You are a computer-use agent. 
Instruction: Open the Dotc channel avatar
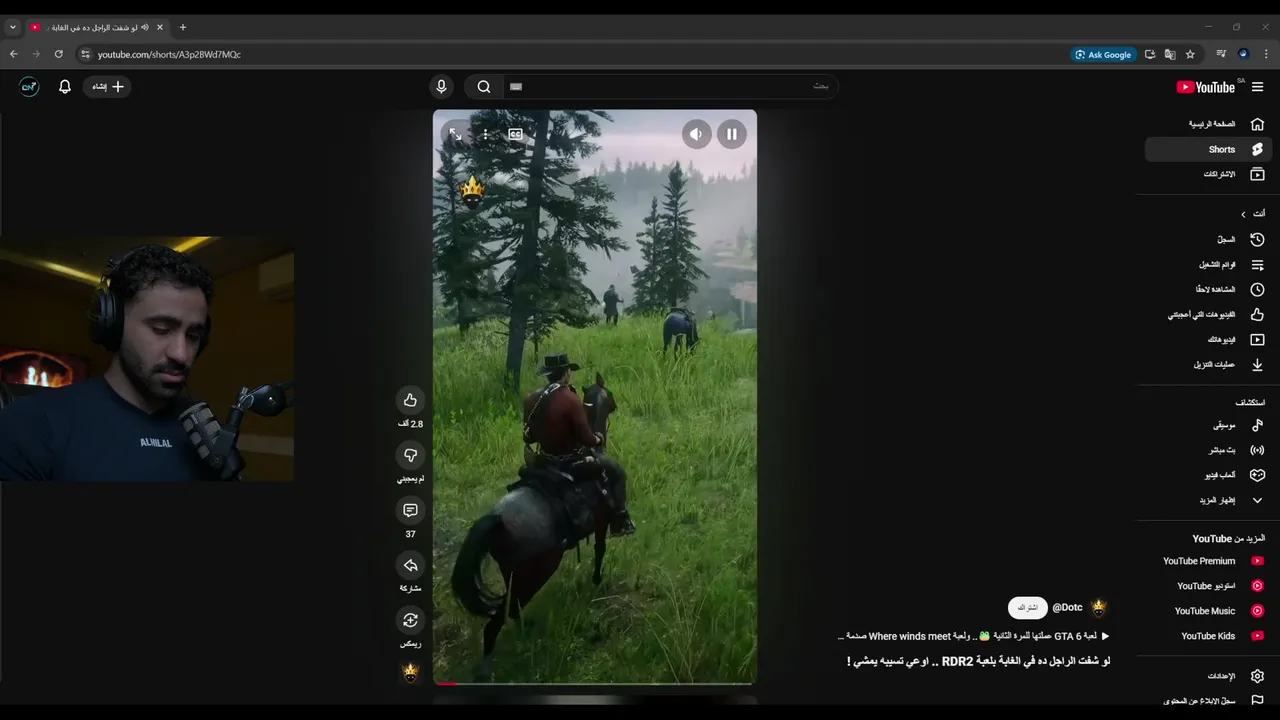pos(1099,608)
